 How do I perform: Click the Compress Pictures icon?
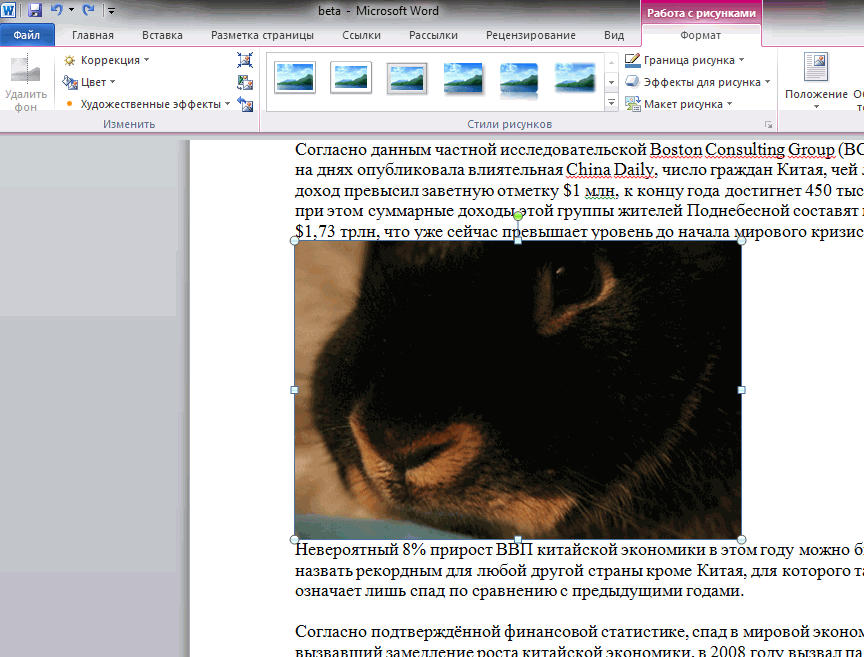(x=245, y=61)
